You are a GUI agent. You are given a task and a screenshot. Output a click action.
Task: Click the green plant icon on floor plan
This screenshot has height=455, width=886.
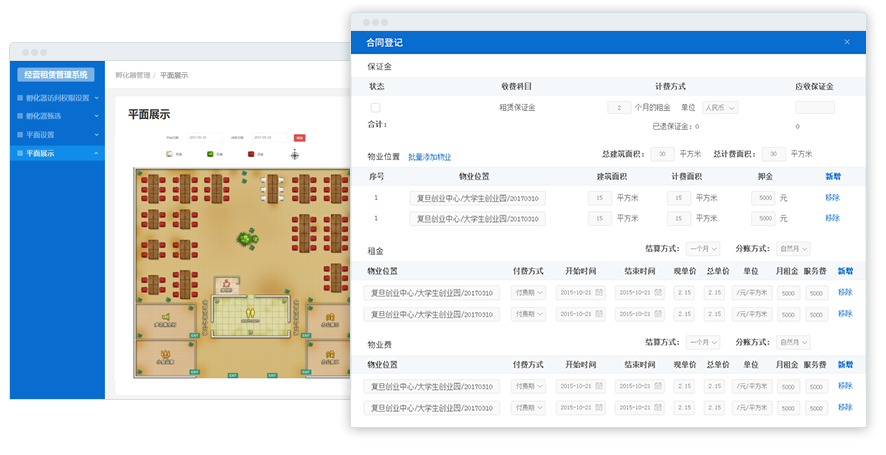[246, 239]
